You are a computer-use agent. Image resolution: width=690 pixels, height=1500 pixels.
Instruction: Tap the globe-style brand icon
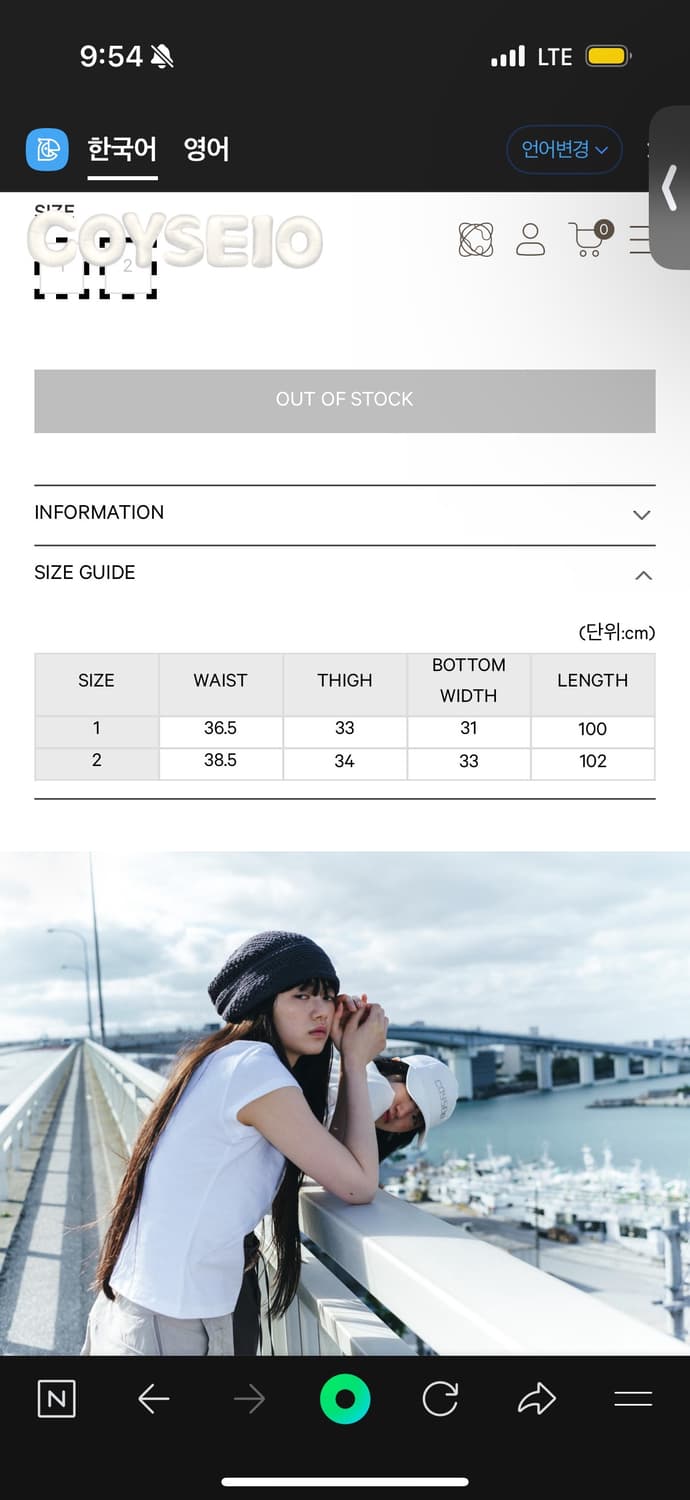(476, 239)
